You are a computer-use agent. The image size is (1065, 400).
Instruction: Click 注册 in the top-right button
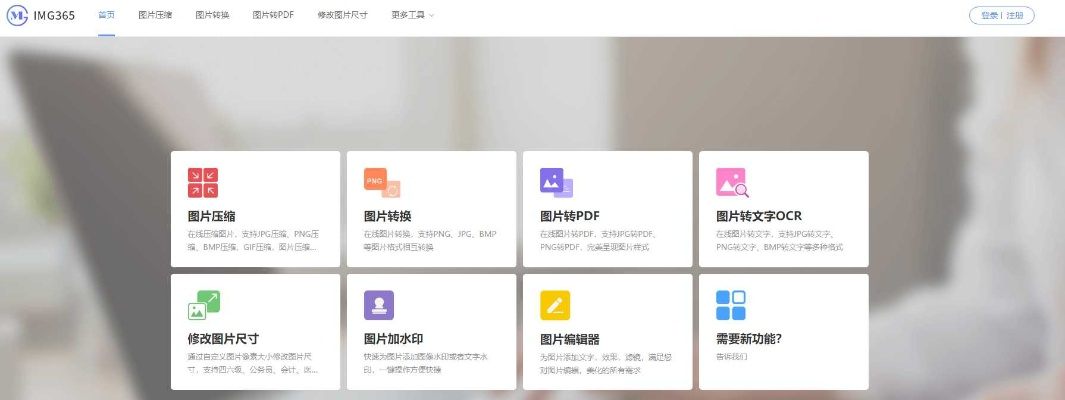(x=1014, y=15)
